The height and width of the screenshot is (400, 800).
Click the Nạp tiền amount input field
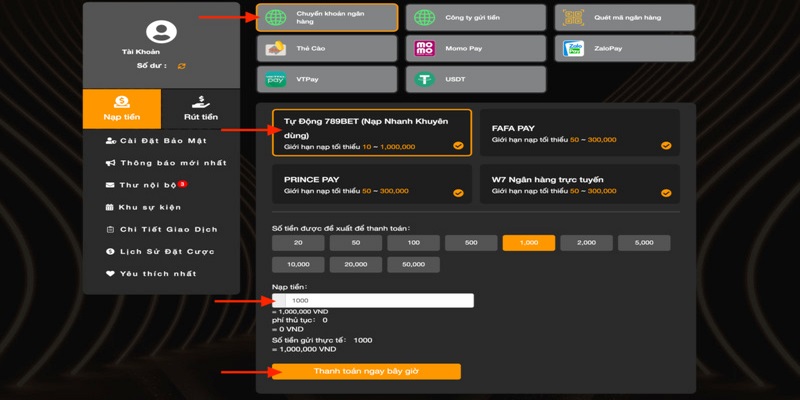tap(378, 300)
